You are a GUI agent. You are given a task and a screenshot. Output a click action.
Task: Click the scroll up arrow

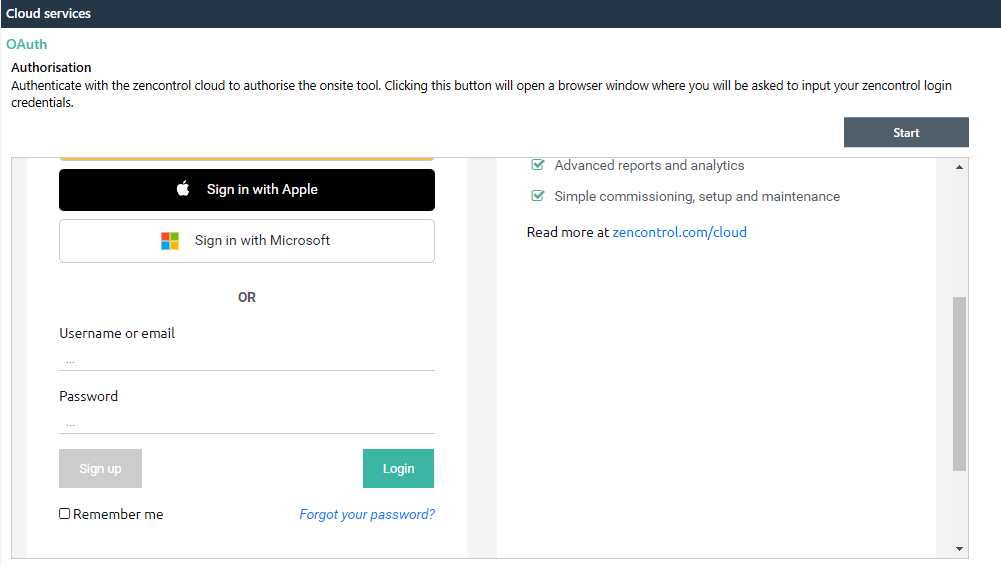coord(960,167)
